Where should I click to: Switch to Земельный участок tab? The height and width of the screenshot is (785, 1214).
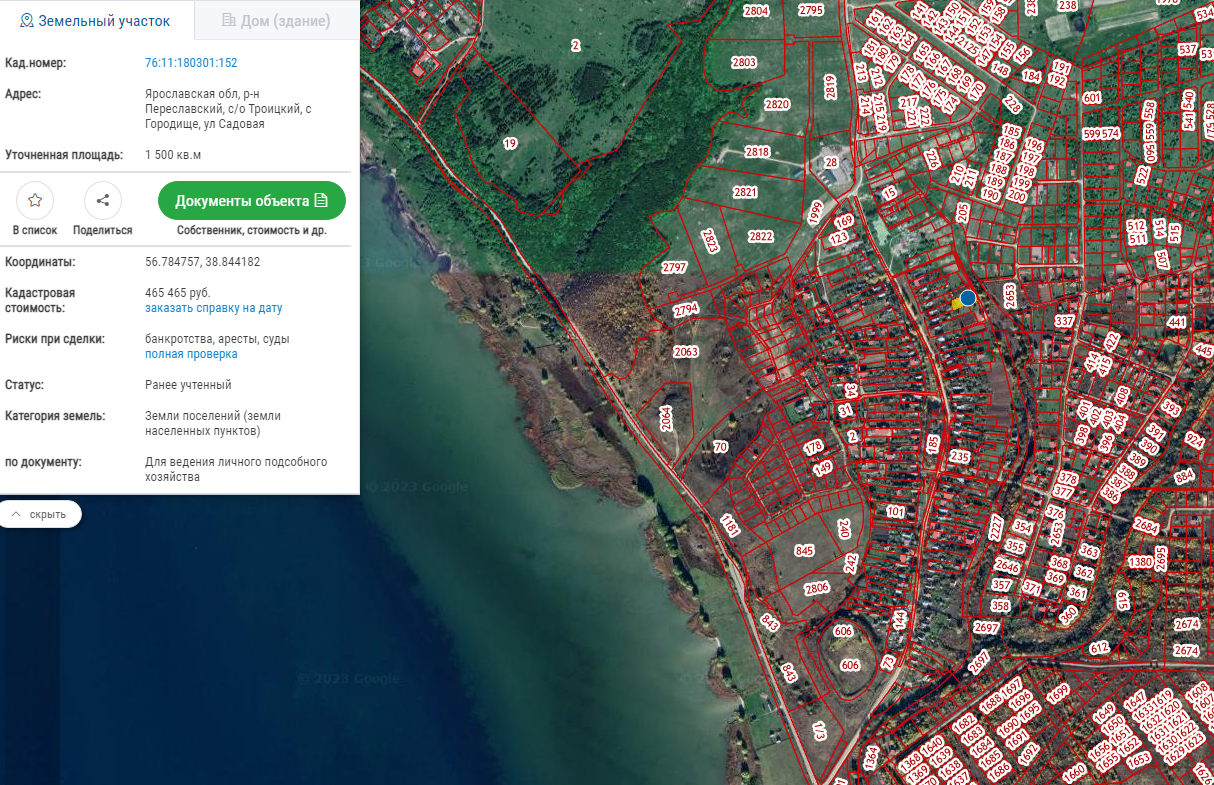pos(95,20)
